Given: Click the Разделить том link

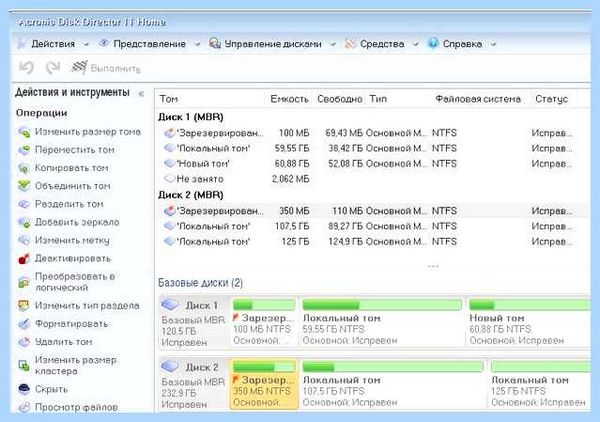Looking at the screenshot, I should tap(69, 204).
